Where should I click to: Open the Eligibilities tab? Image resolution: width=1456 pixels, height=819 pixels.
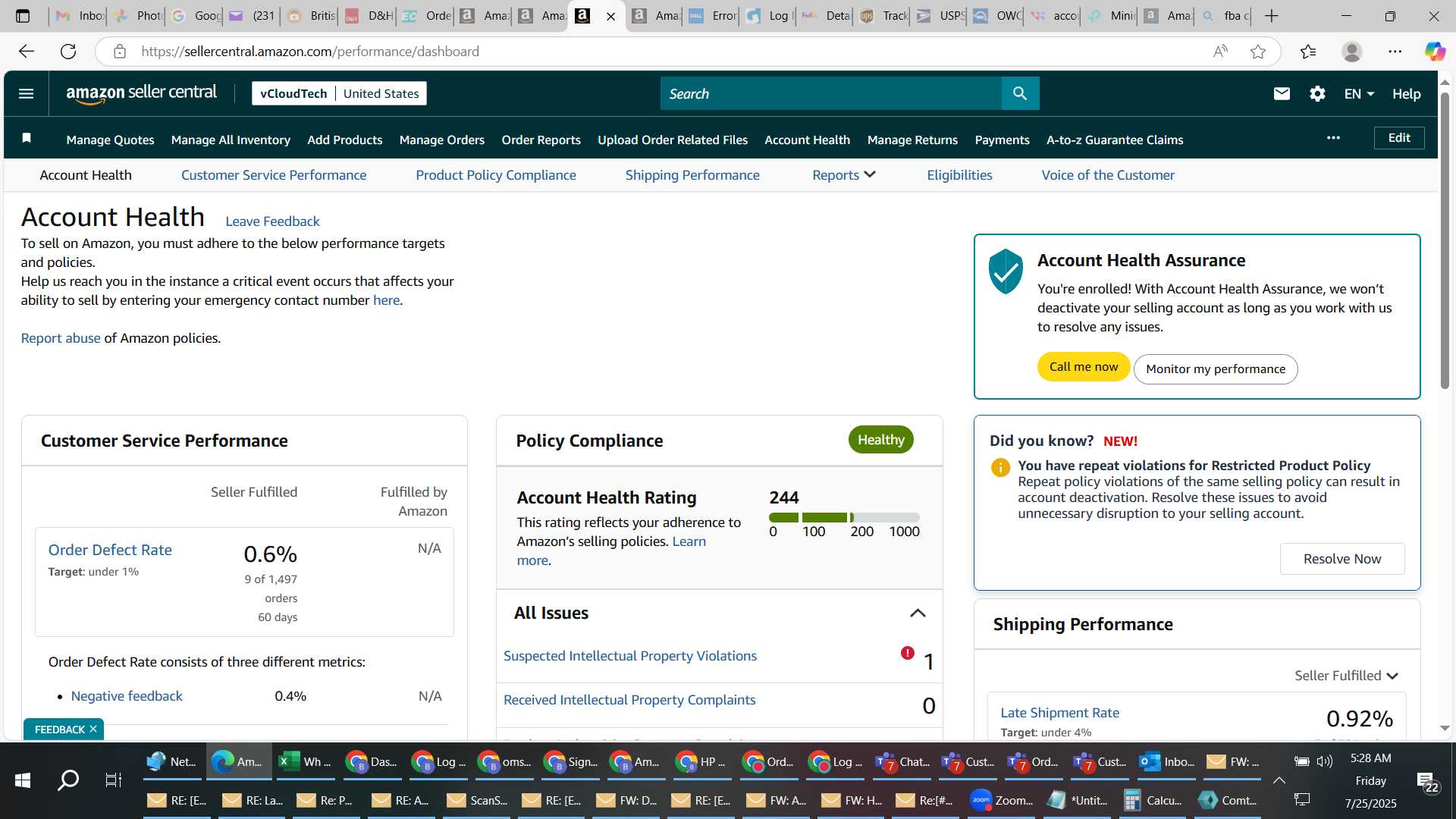959,174
